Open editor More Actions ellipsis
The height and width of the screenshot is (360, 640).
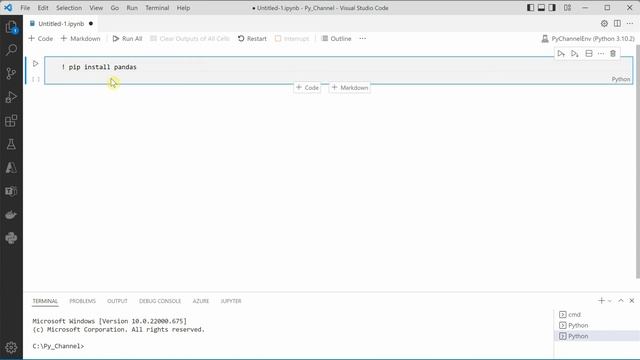point(630,24)
